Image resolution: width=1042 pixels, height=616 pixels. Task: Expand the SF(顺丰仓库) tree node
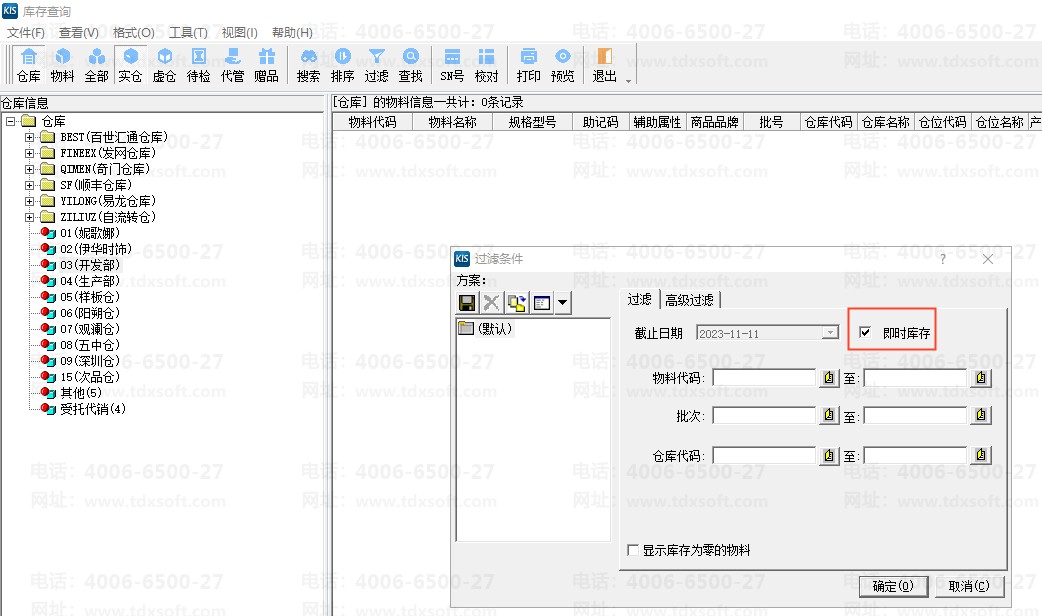(x=30, y=185)
